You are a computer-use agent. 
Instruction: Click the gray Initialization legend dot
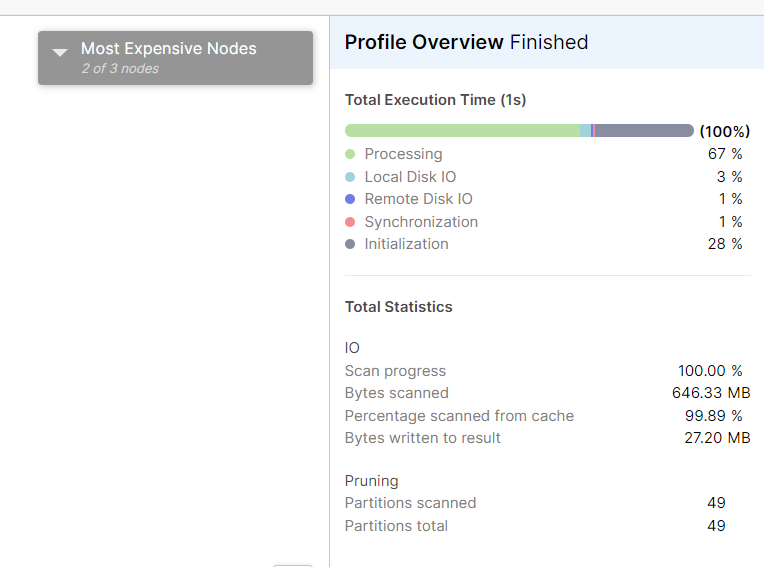coord(350,244)
